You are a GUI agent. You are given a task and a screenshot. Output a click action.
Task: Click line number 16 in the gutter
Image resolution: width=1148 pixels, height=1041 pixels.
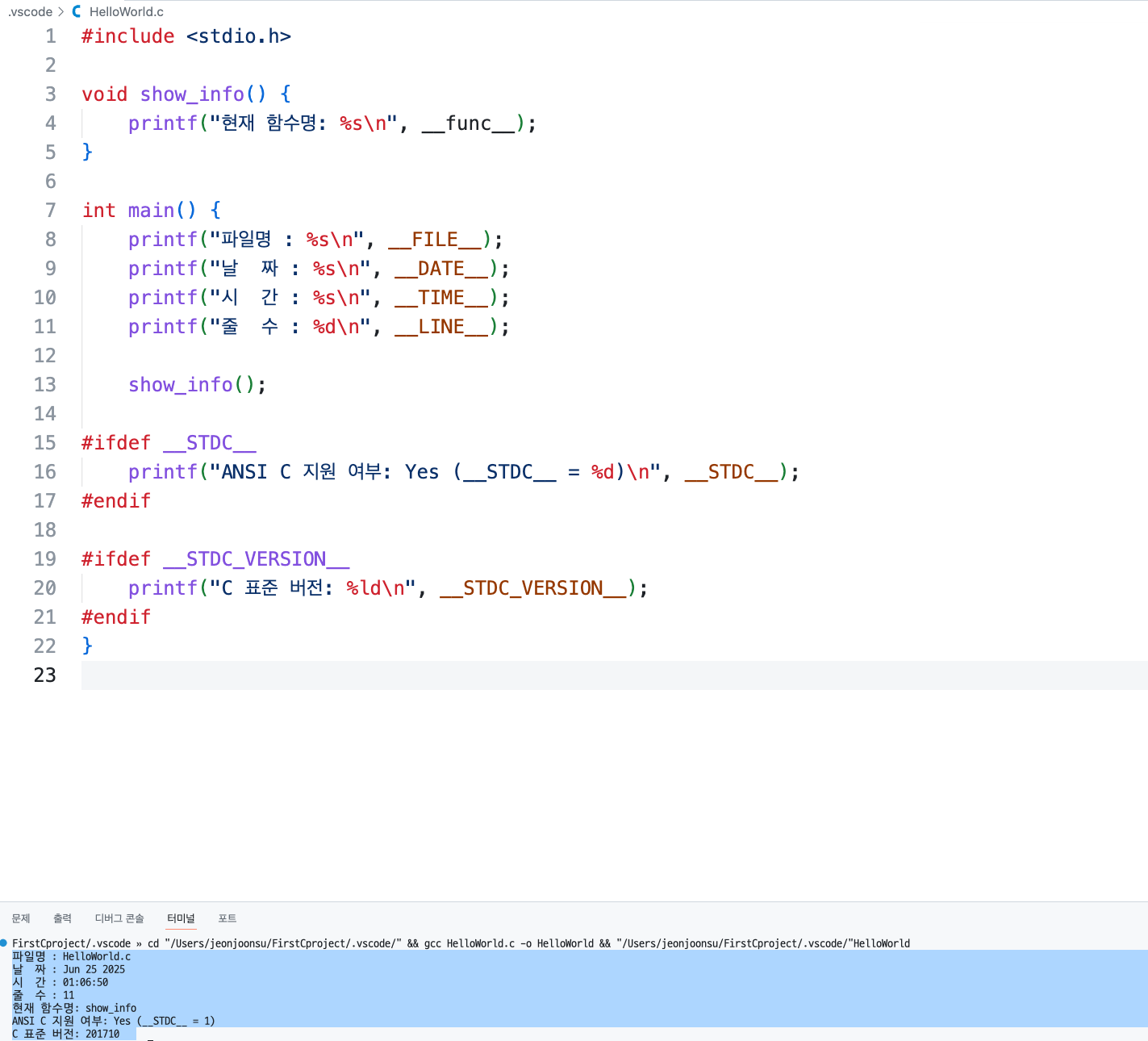tap(45, 472)
